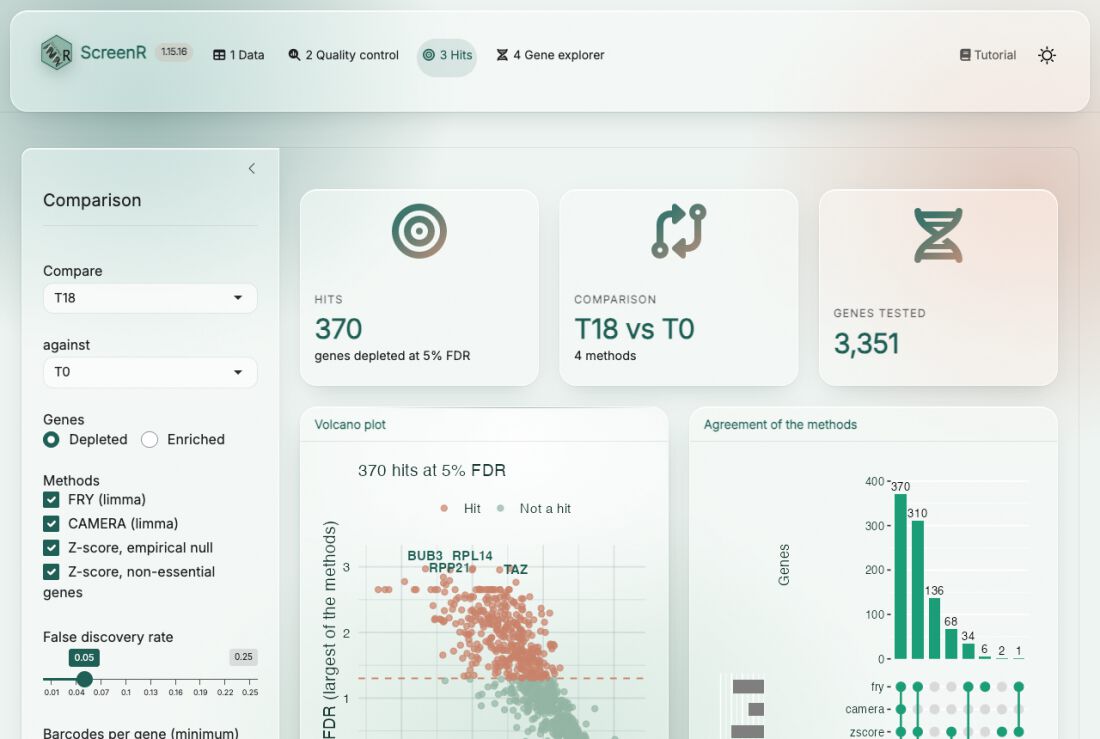Collapse the sidebar with the chevron
This screenshot has width=1100, height=739.
tap(252, 168)
